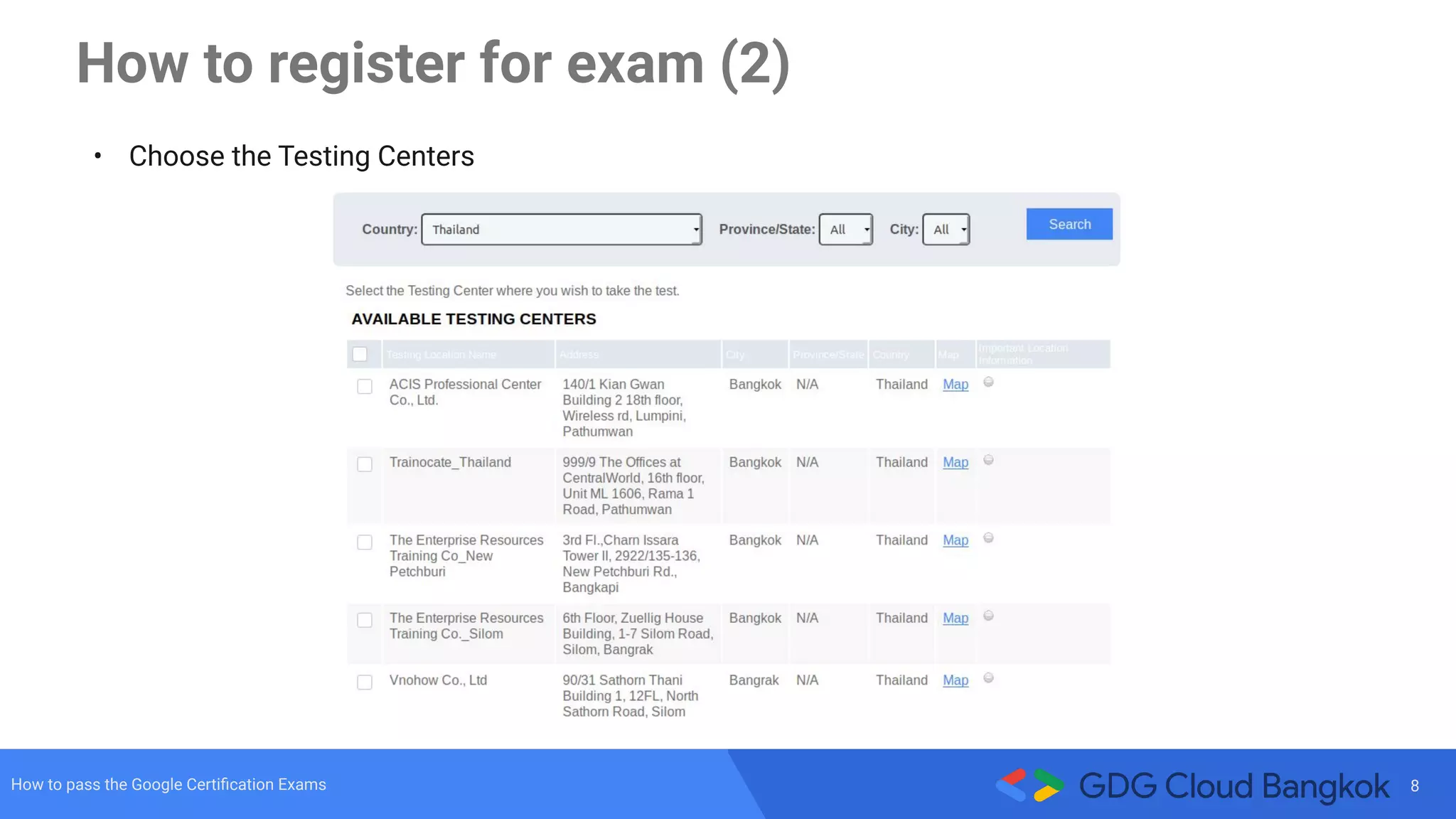The width and height of the screenshot is (1456, 819).
Task: Click the 'Trainocate_Thailand' name cell
Action: 450,463
